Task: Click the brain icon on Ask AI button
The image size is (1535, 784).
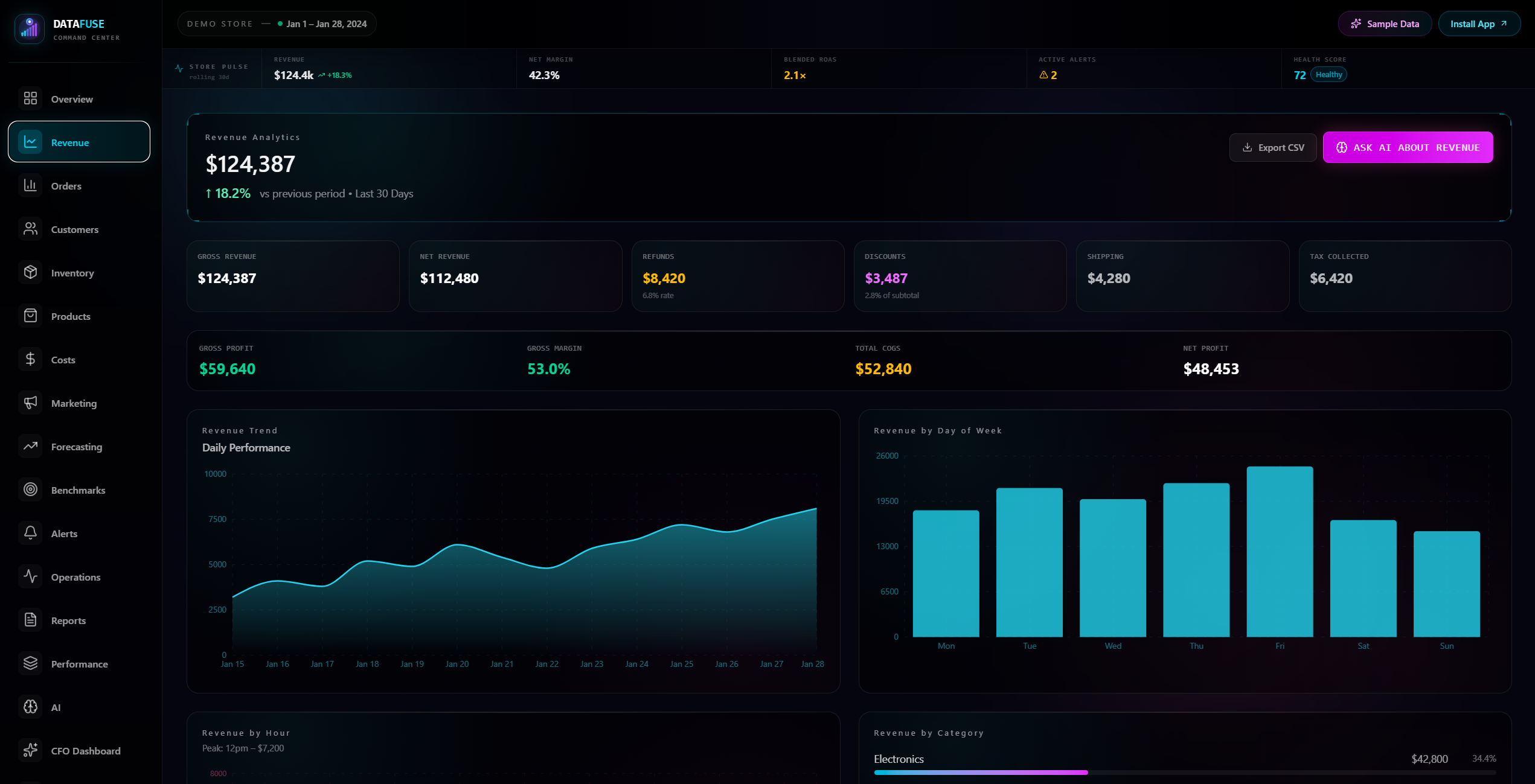Action: (1341, 147)
